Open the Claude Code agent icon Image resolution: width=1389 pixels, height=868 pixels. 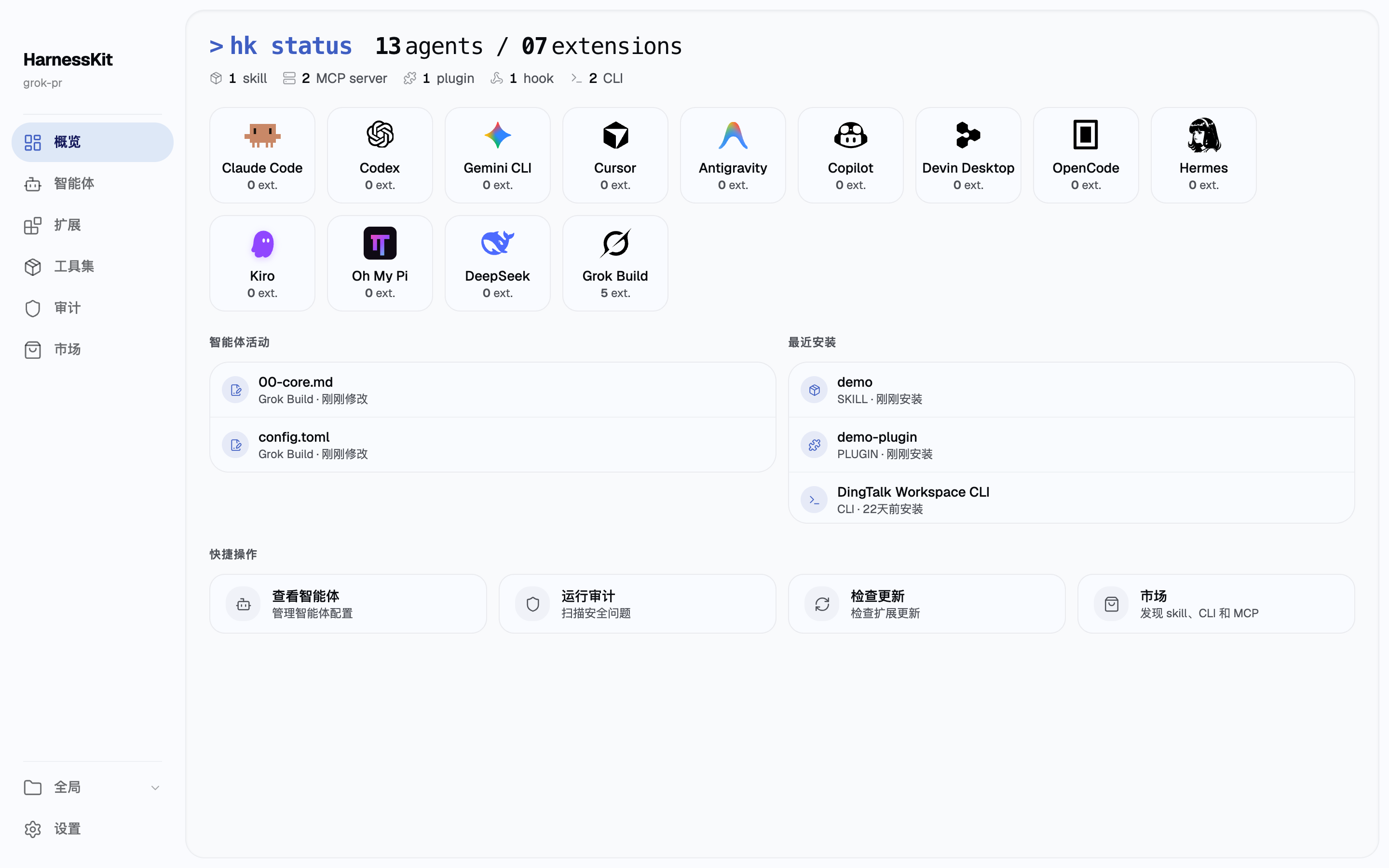pos(262,136)
